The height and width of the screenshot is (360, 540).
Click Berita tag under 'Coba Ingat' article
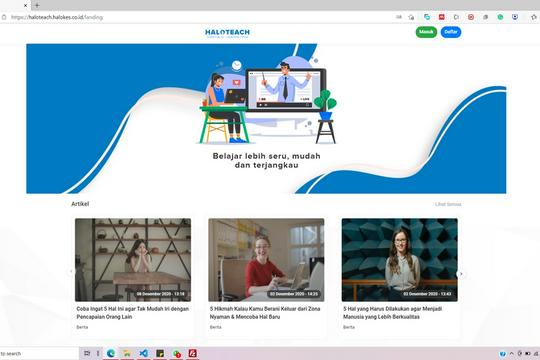pos(82,327)
